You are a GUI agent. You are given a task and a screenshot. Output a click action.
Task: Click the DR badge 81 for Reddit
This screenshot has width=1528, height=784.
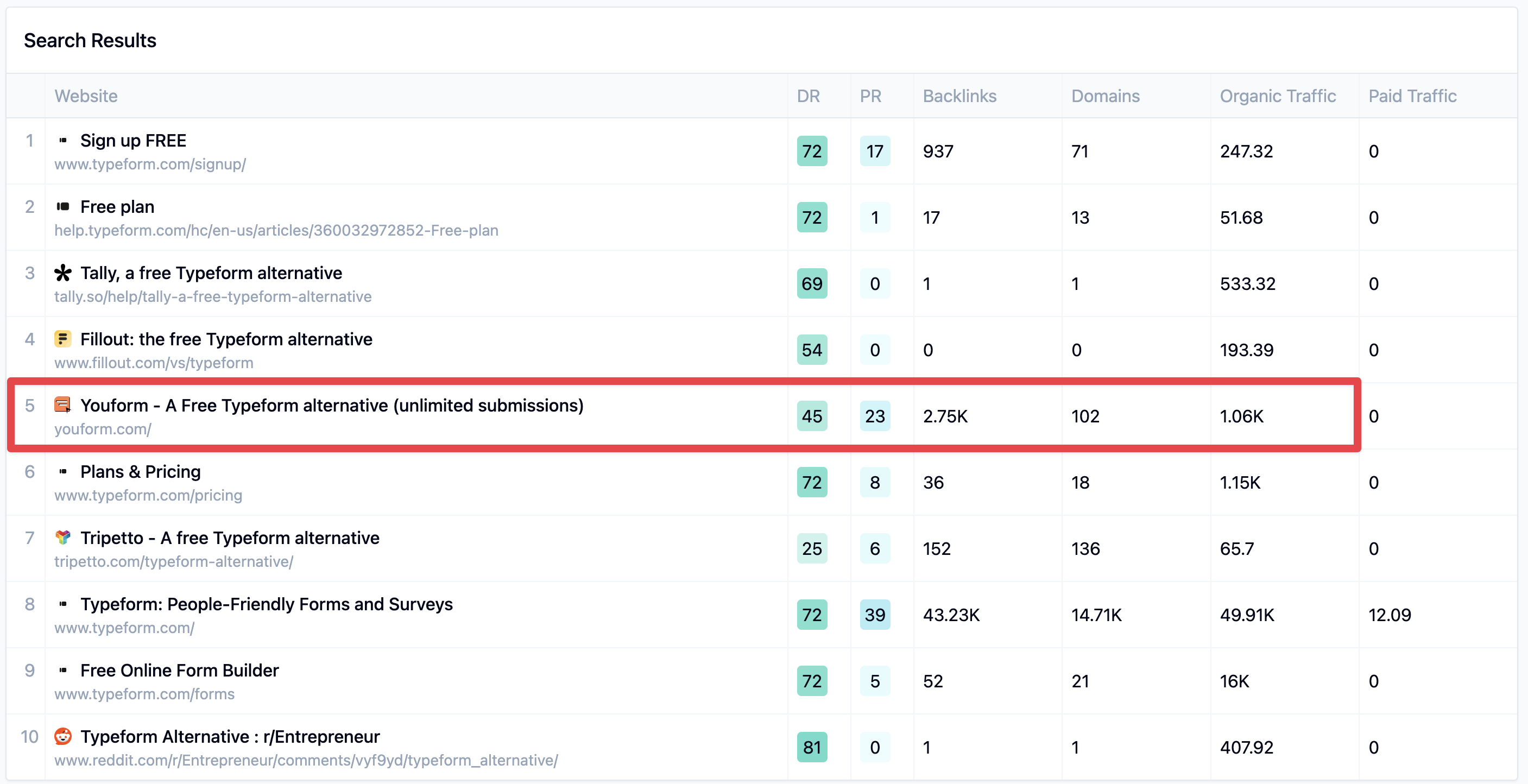pos(811,747)
